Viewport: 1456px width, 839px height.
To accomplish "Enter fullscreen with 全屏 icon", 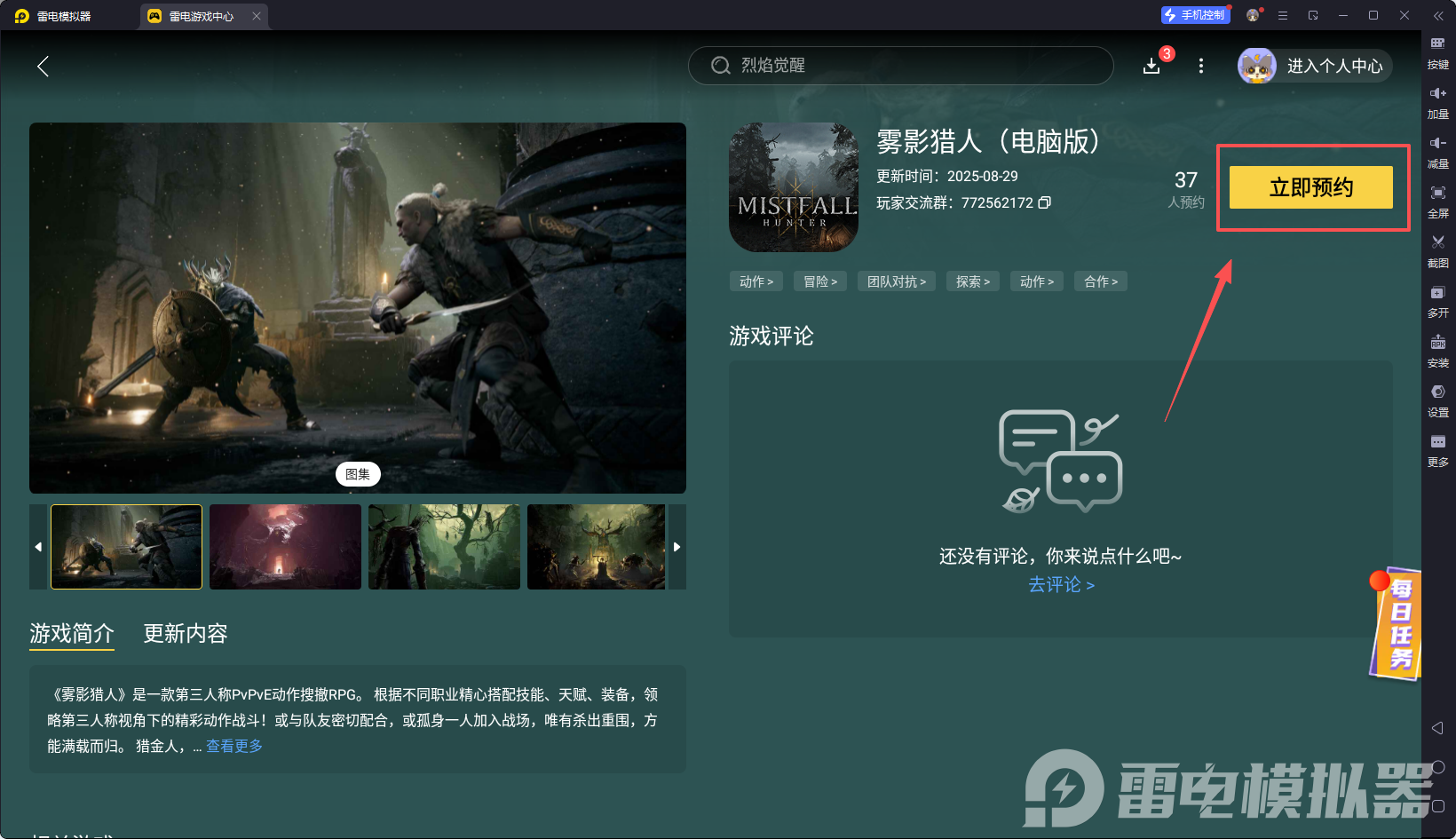I will pyautogui.click(x=1438, y=202).
